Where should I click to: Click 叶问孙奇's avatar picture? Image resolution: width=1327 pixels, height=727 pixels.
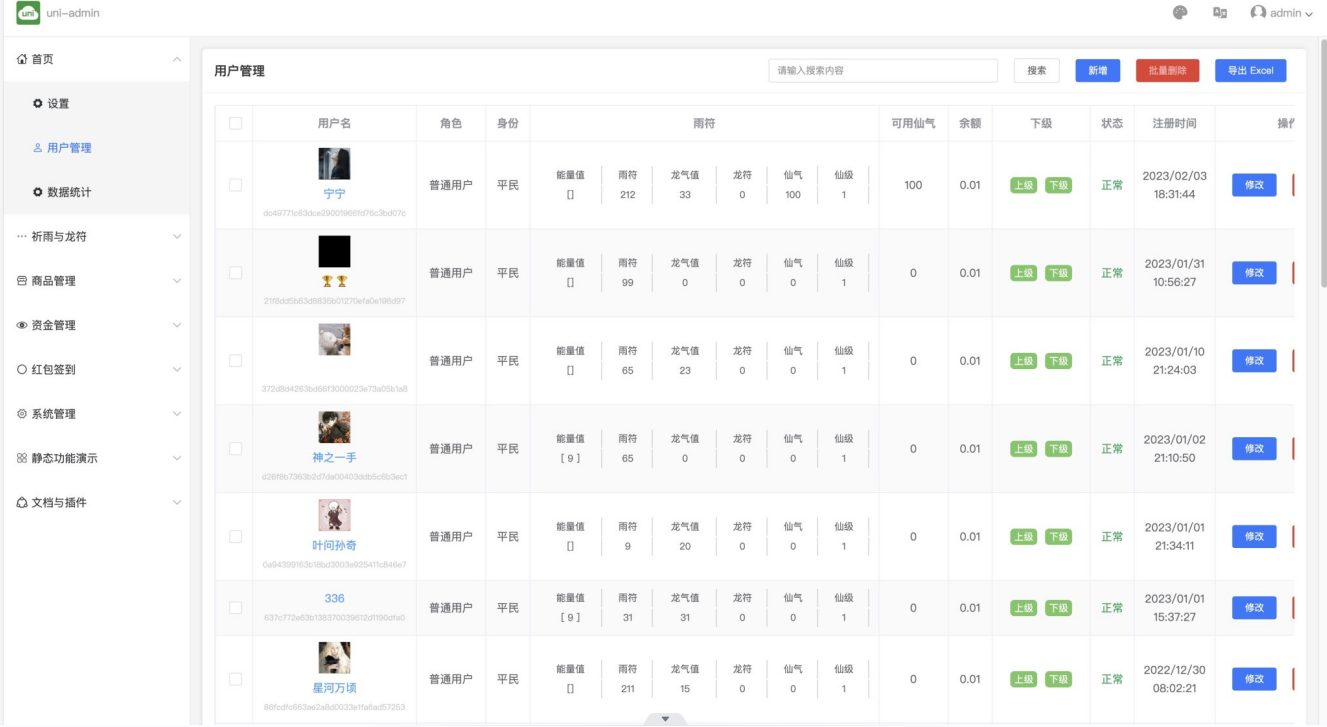334,515
